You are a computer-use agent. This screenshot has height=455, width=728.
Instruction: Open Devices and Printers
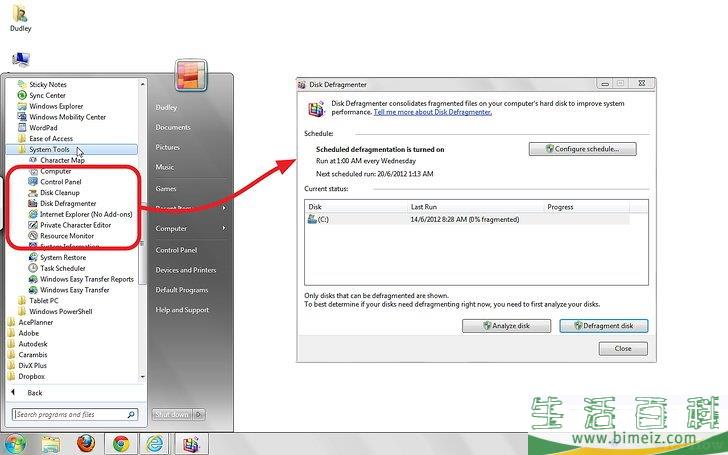coord(186,270)
